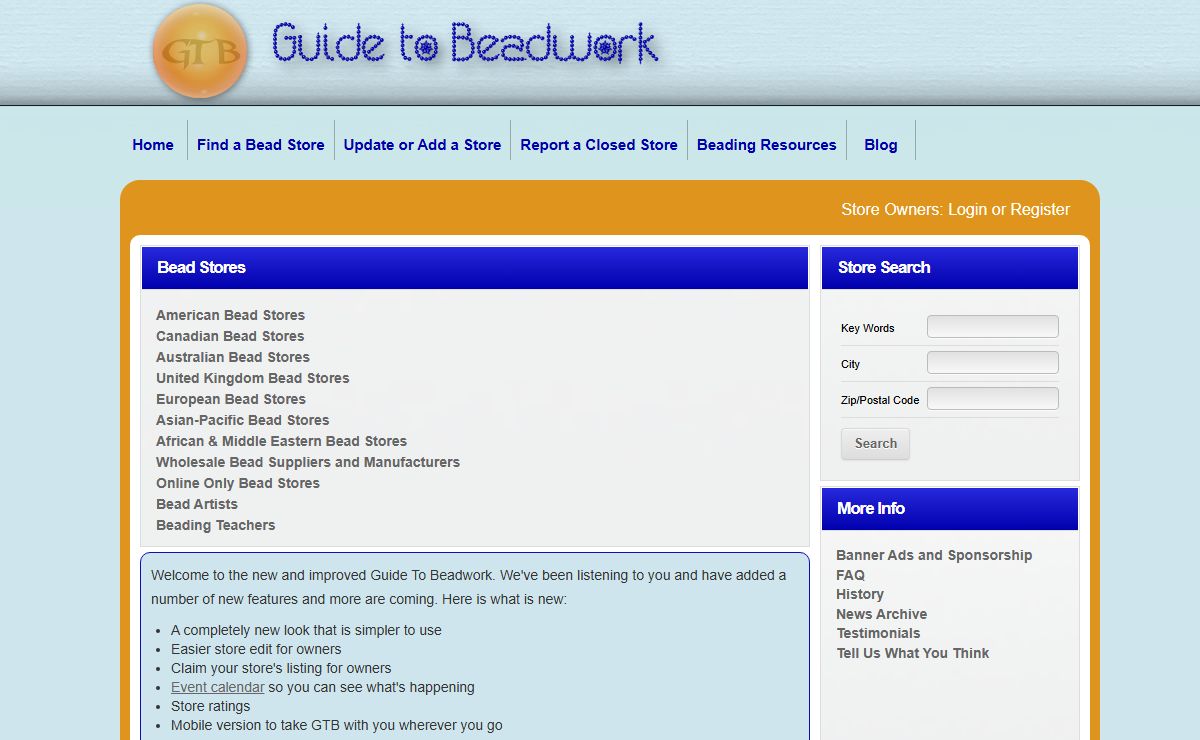Click the Register link for store owners

[1040, 210]
